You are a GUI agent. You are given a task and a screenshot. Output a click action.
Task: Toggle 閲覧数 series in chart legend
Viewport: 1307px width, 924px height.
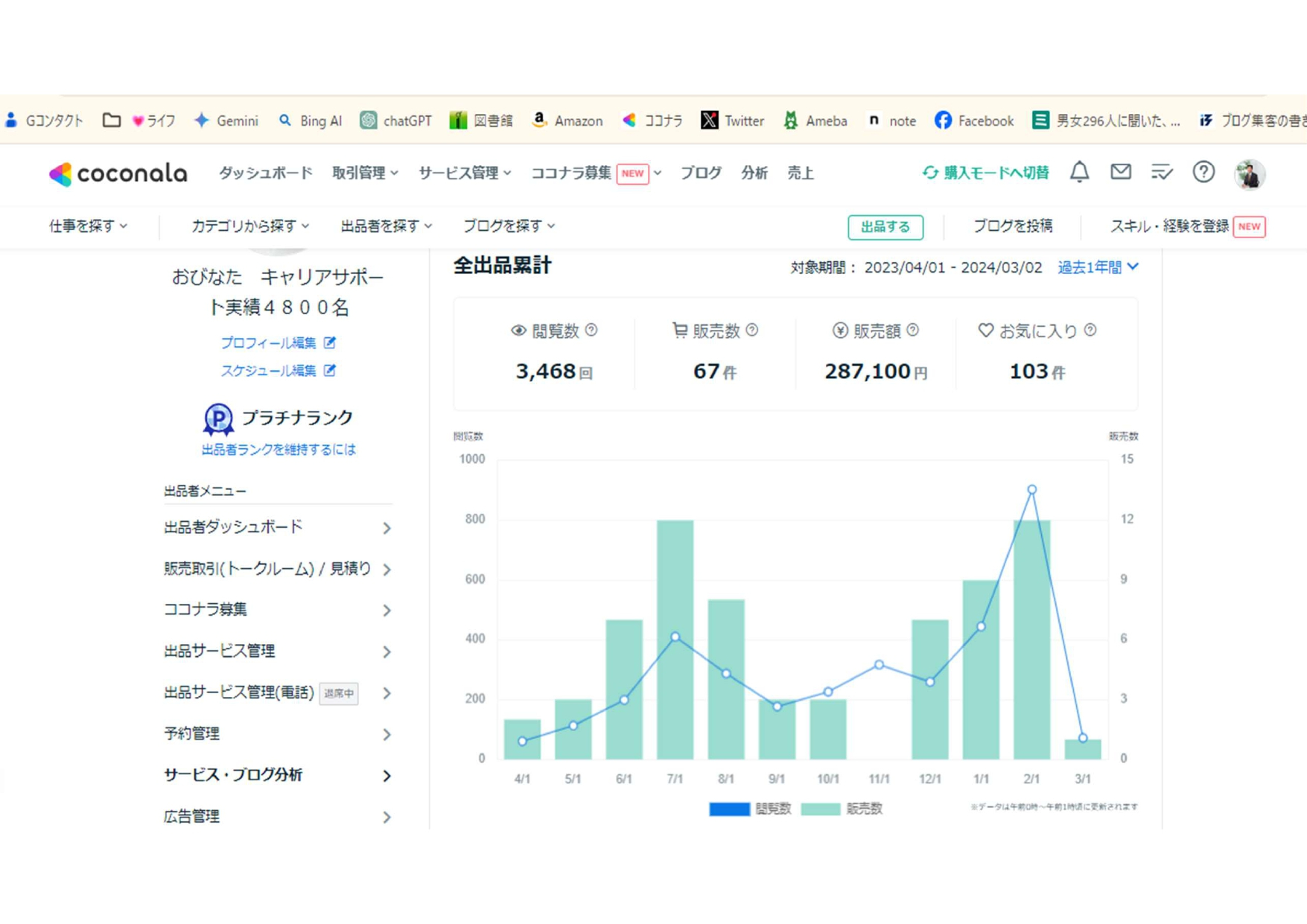(x=749, y=809)
